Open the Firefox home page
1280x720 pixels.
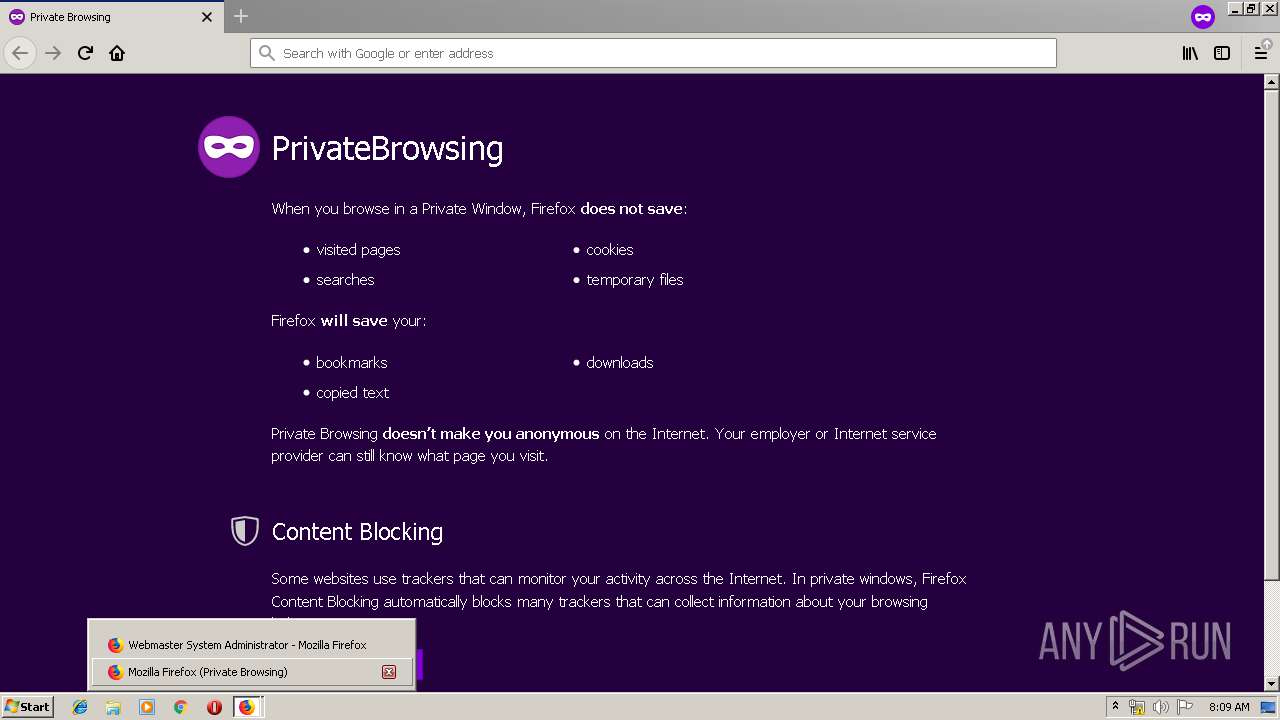[117, 53]
